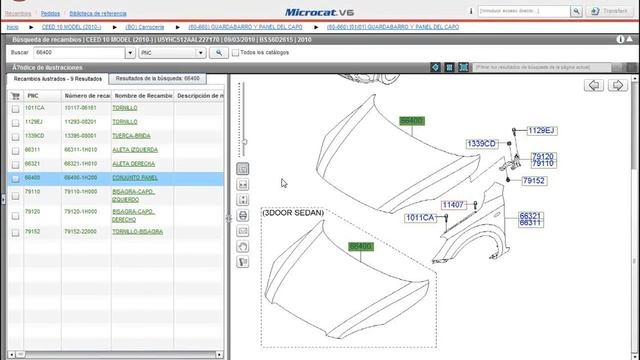Click the filter search results input field
The height and width of the screenshot is (360, 640).
pos(542,67)
